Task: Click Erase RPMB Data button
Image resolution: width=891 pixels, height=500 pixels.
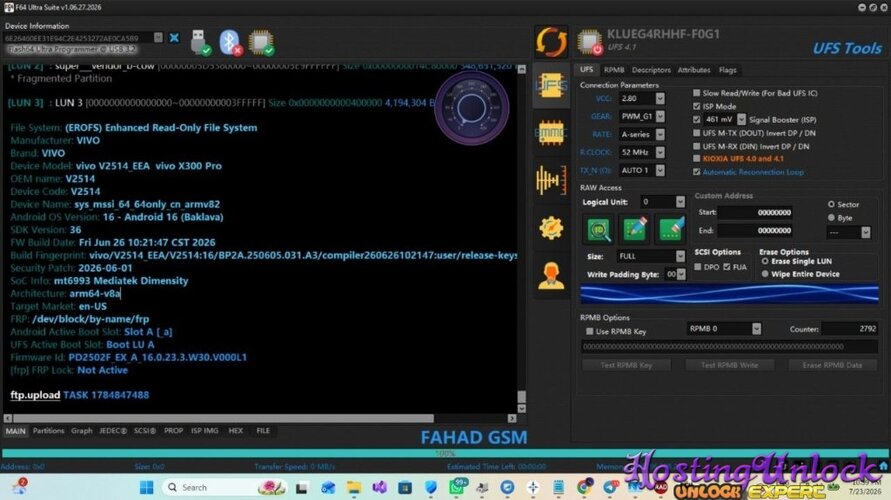Action: 832,365
